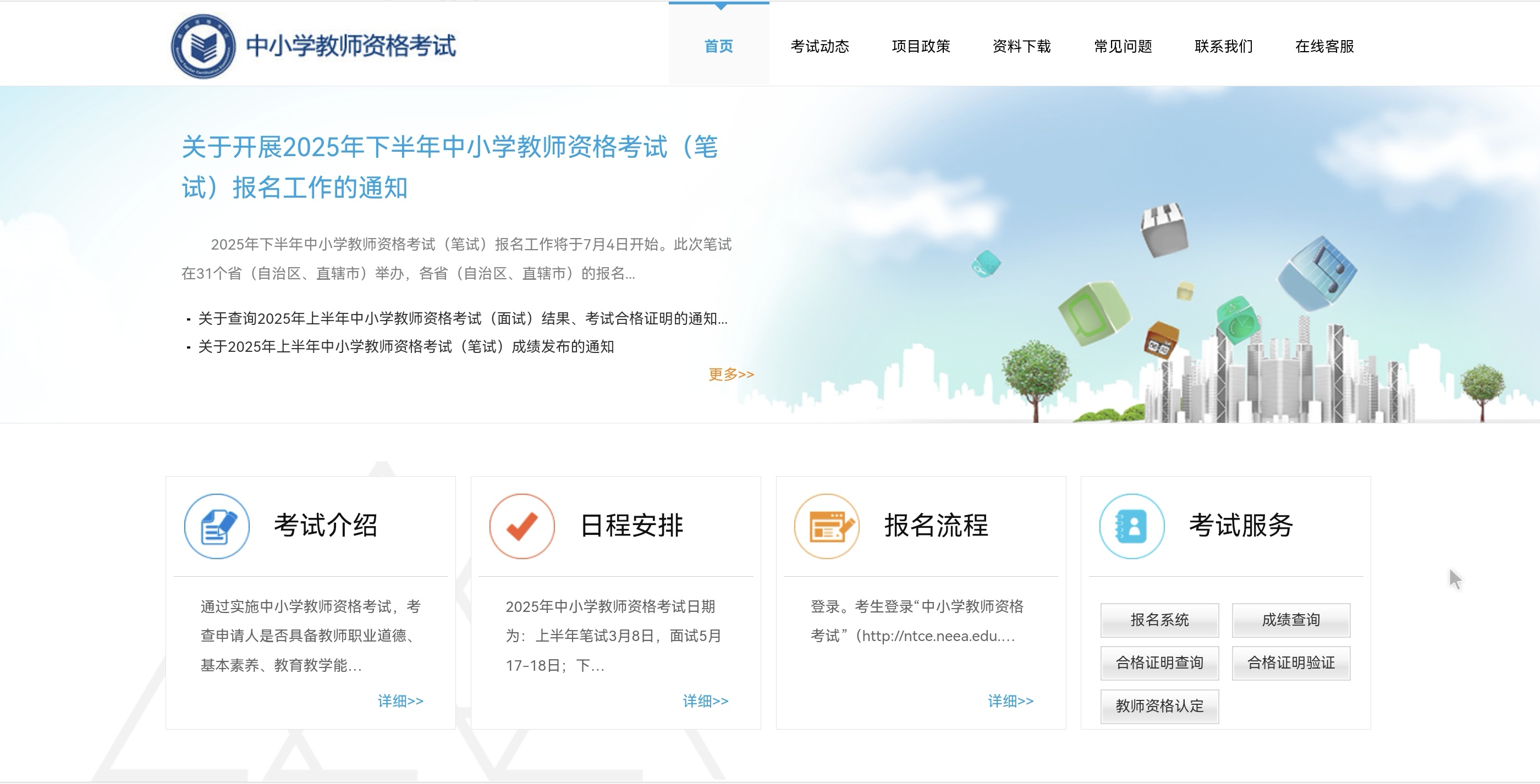
Task: Navigate to 联系我们
Action: (1224, 47)
